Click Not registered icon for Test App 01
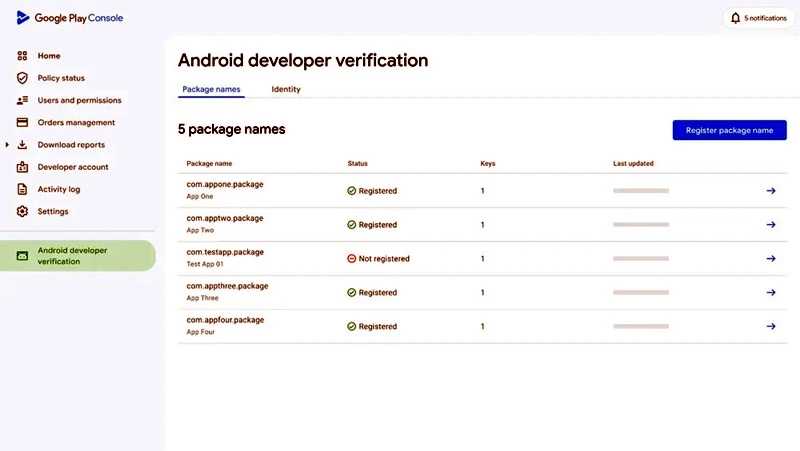Viewport: 800px width, 451px height. [352, 259]
